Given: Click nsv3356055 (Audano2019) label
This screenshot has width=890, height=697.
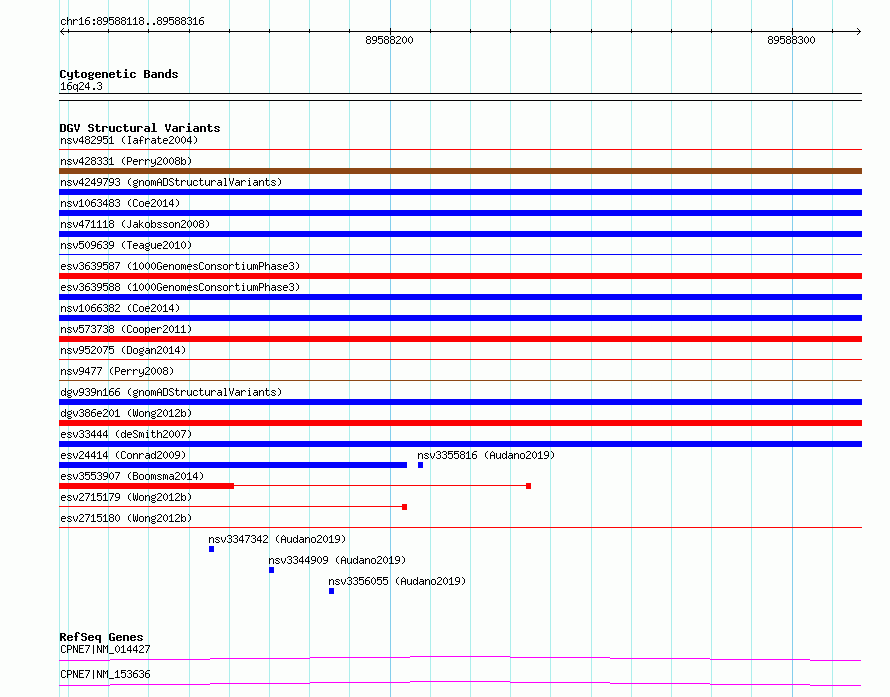Looking at the screenshot, I should point(397,581).
